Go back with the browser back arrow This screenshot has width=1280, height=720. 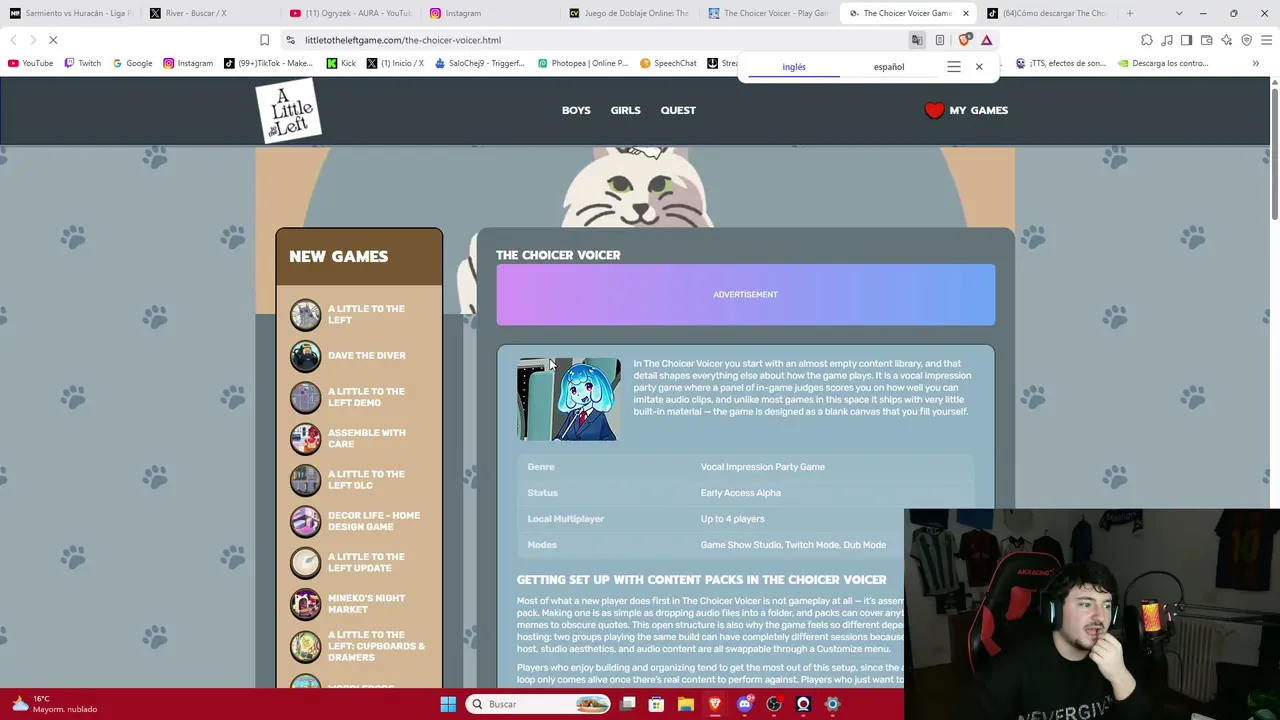tap(13, 40)
